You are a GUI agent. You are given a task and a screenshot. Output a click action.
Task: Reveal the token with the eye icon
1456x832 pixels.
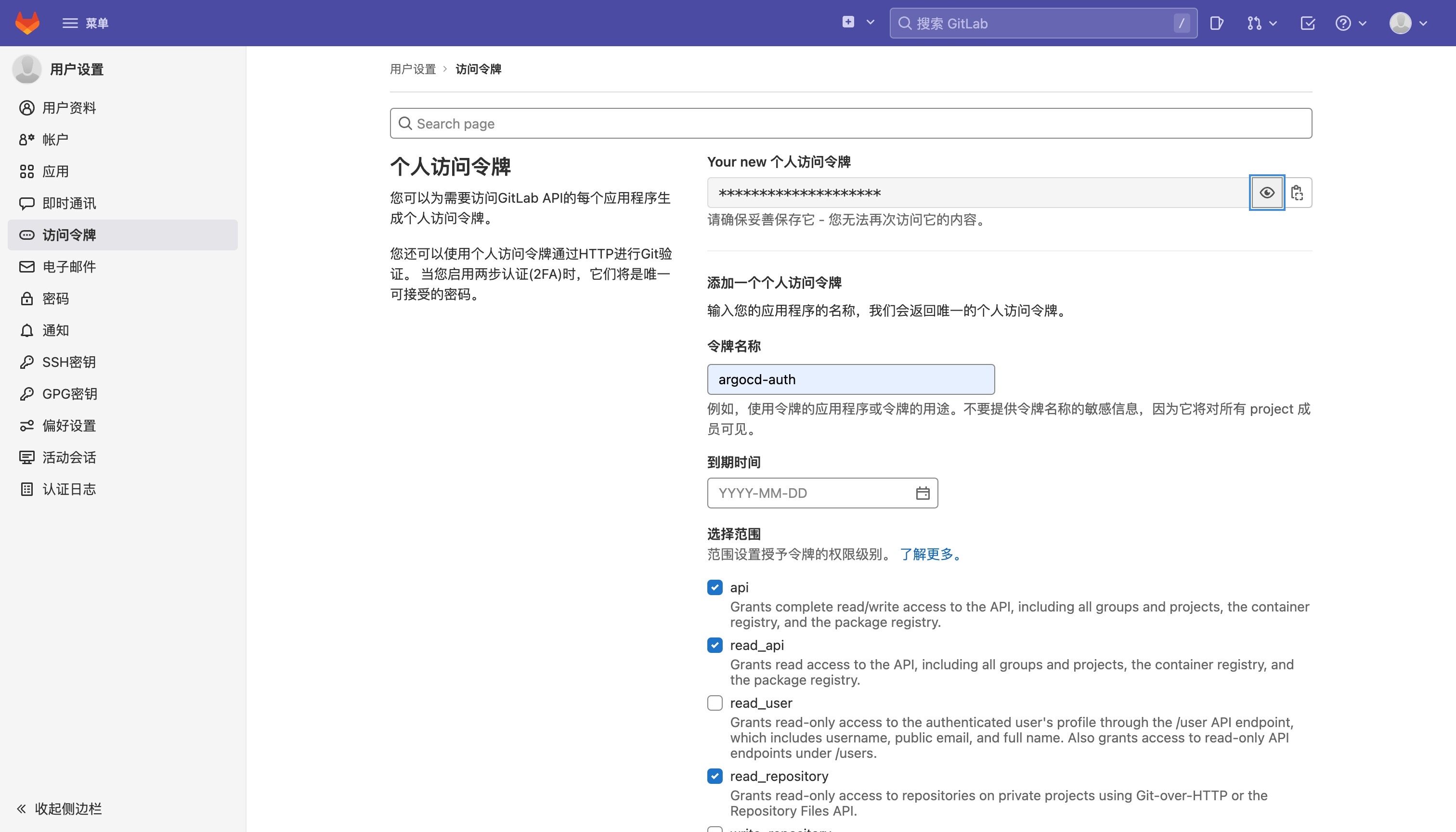pos(1267,193)
